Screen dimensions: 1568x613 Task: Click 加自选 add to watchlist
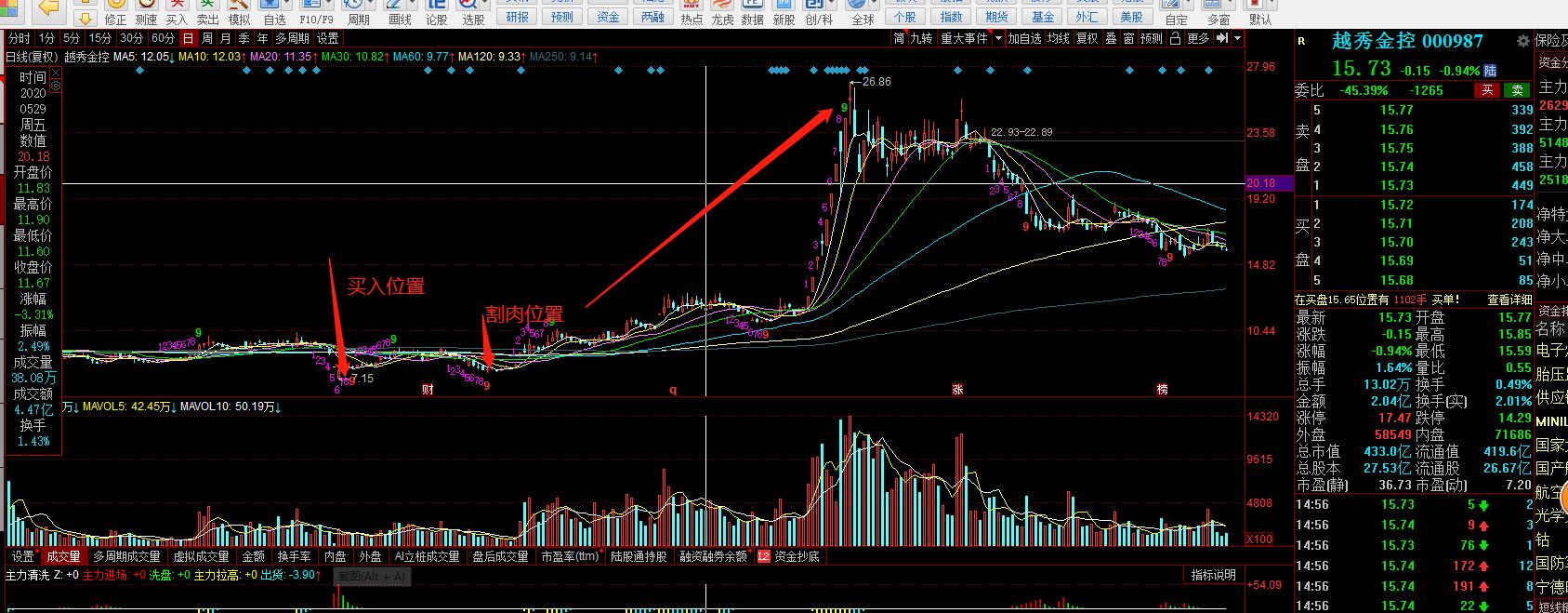[x=1025, y=38]
